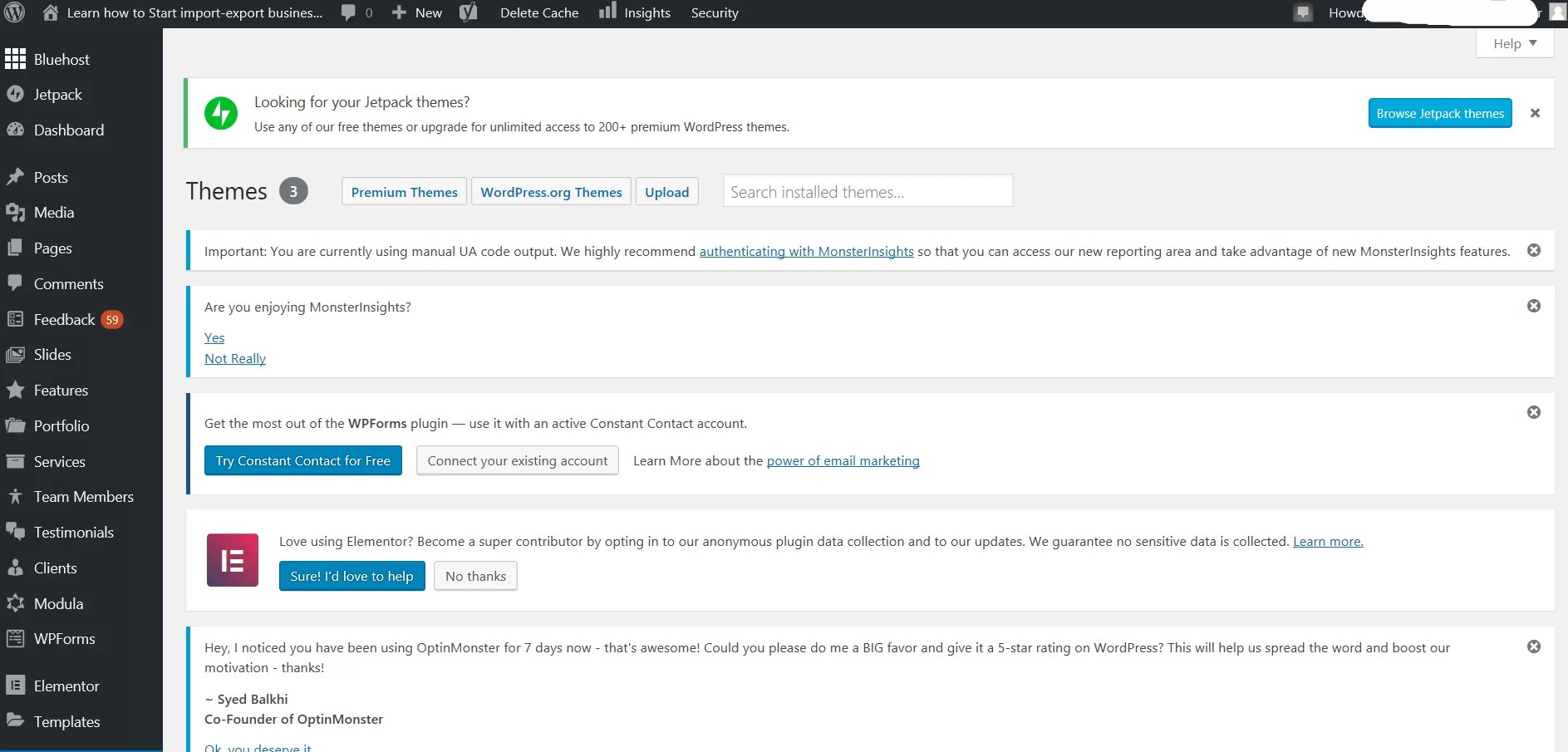Click the Bluehost grid icon

coord(15,59)
